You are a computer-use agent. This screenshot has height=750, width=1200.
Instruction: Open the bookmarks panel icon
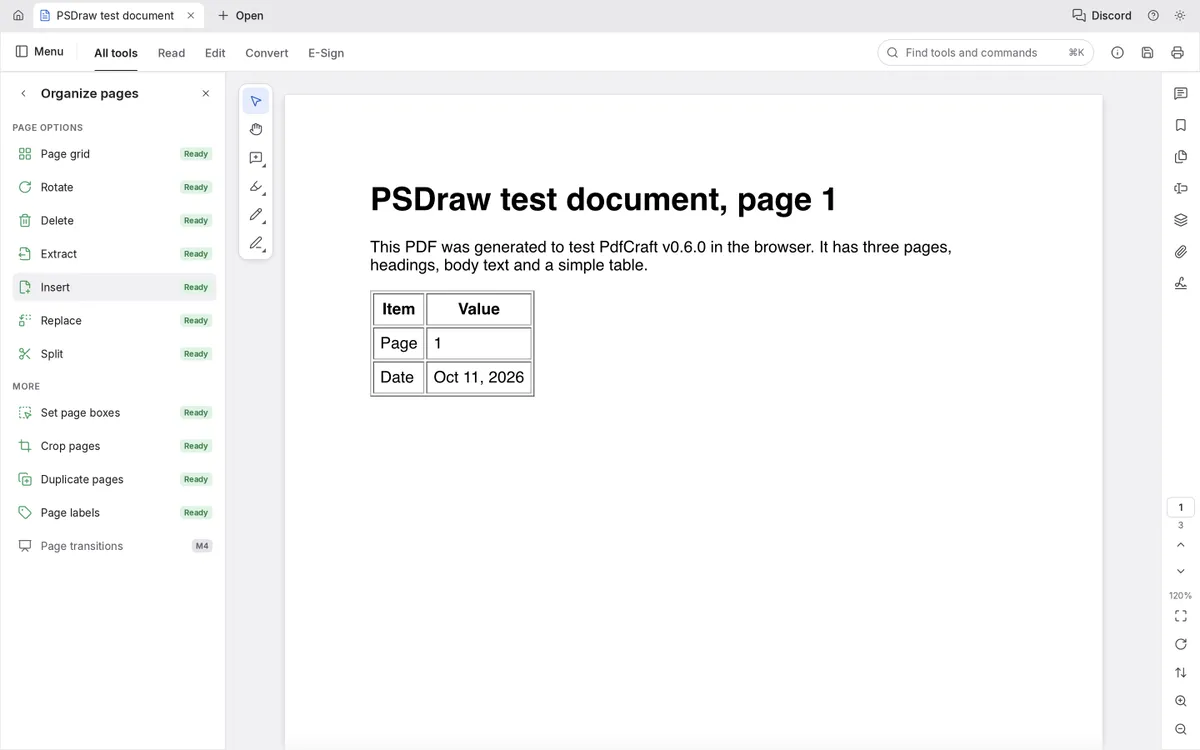1181,125
